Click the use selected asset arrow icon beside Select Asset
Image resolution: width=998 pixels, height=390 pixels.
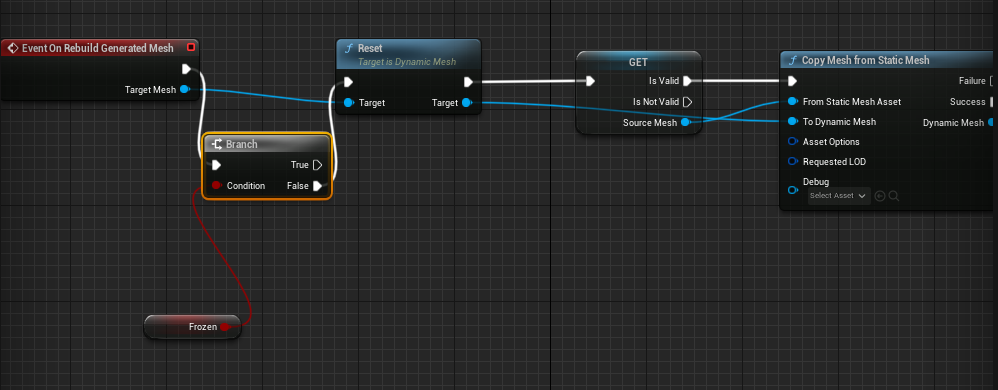[x=880, y=196]
